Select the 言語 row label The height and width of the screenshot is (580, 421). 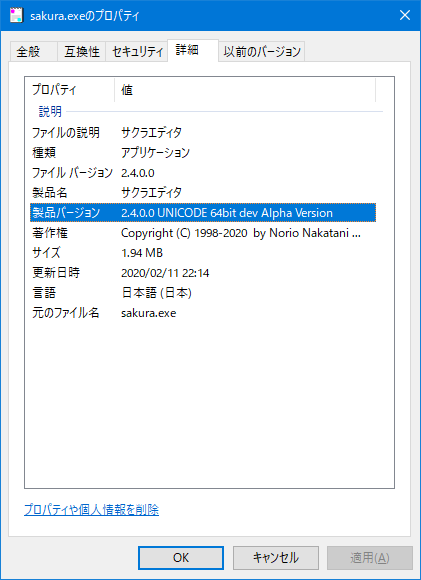pos(44,293)
